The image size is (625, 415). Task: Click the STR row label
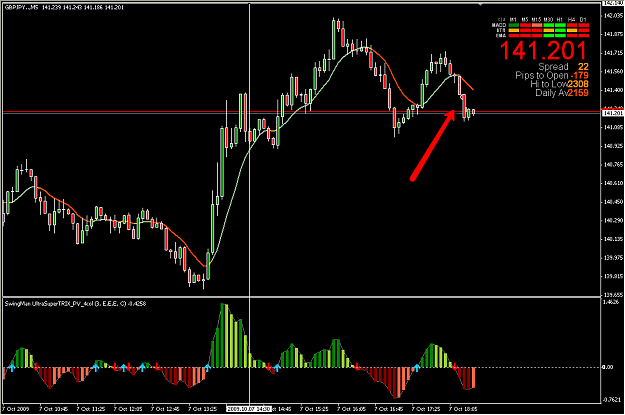tap(501, 30)
